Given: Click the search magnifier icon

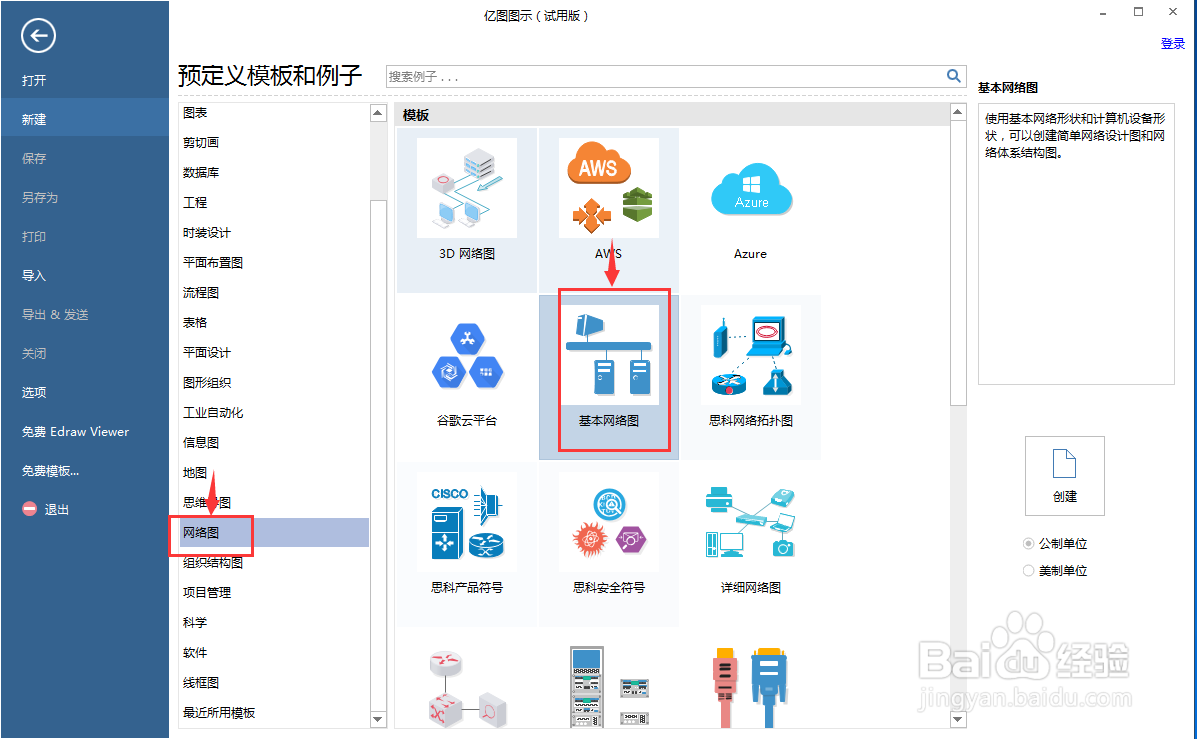Looking at the screenshot, I should (953, 76).
